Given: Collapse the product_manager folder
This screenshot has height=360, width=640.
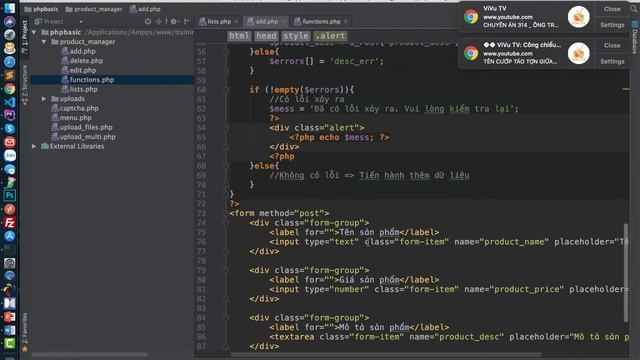Looking at the screenshot, I should pyautogui.click(x=44, y=42).
